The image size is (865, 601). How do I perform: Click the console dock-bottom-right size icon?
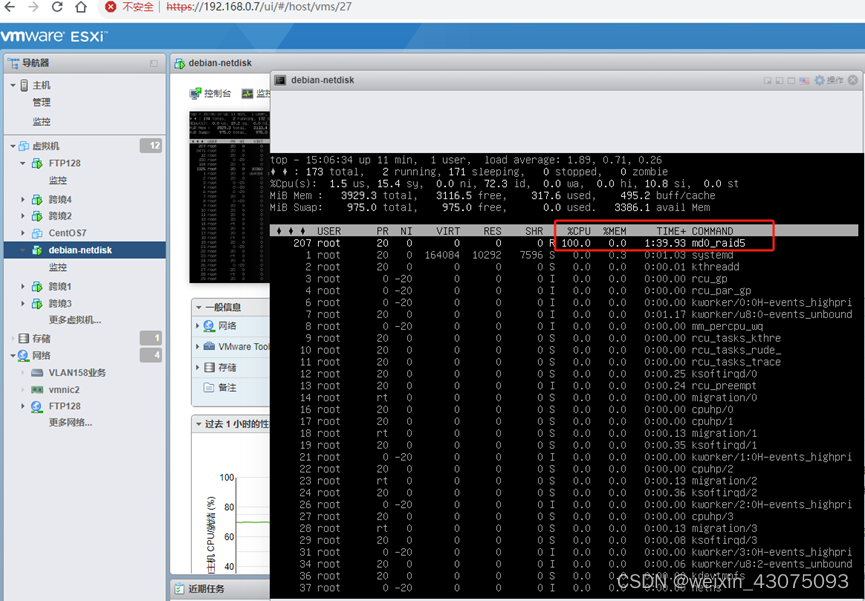point(767,81)
